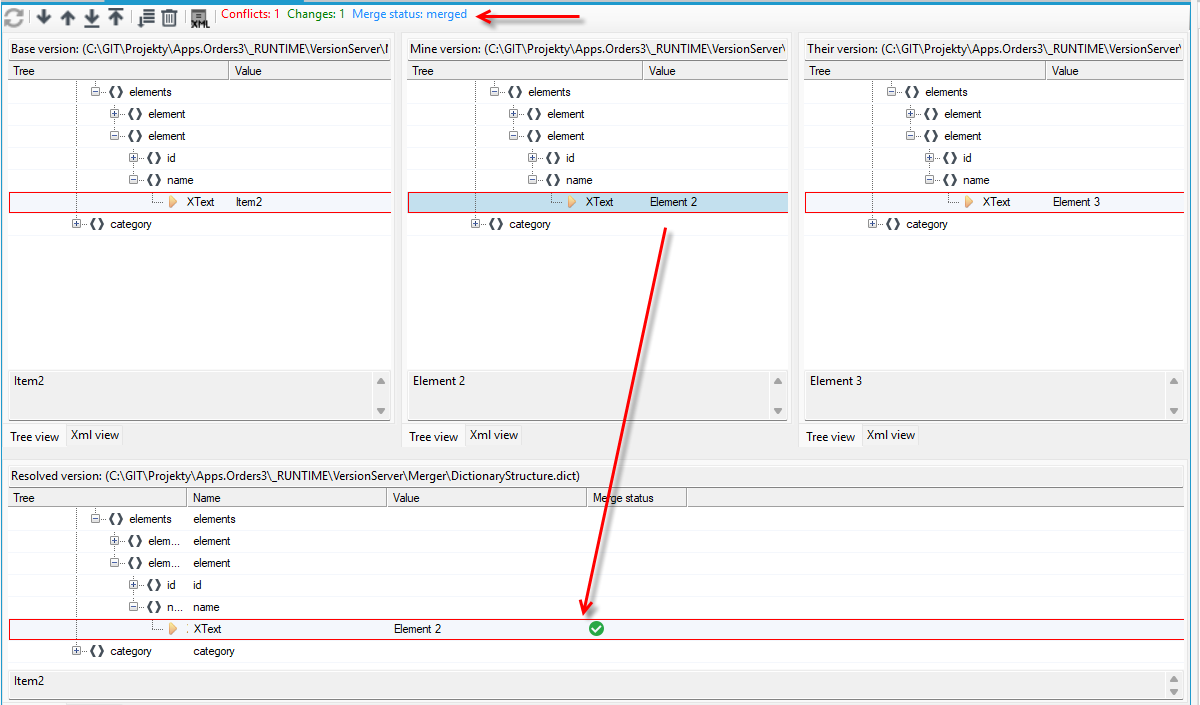
Task: Click the 'Changes: 1' status text
Action: click(316, 14)
